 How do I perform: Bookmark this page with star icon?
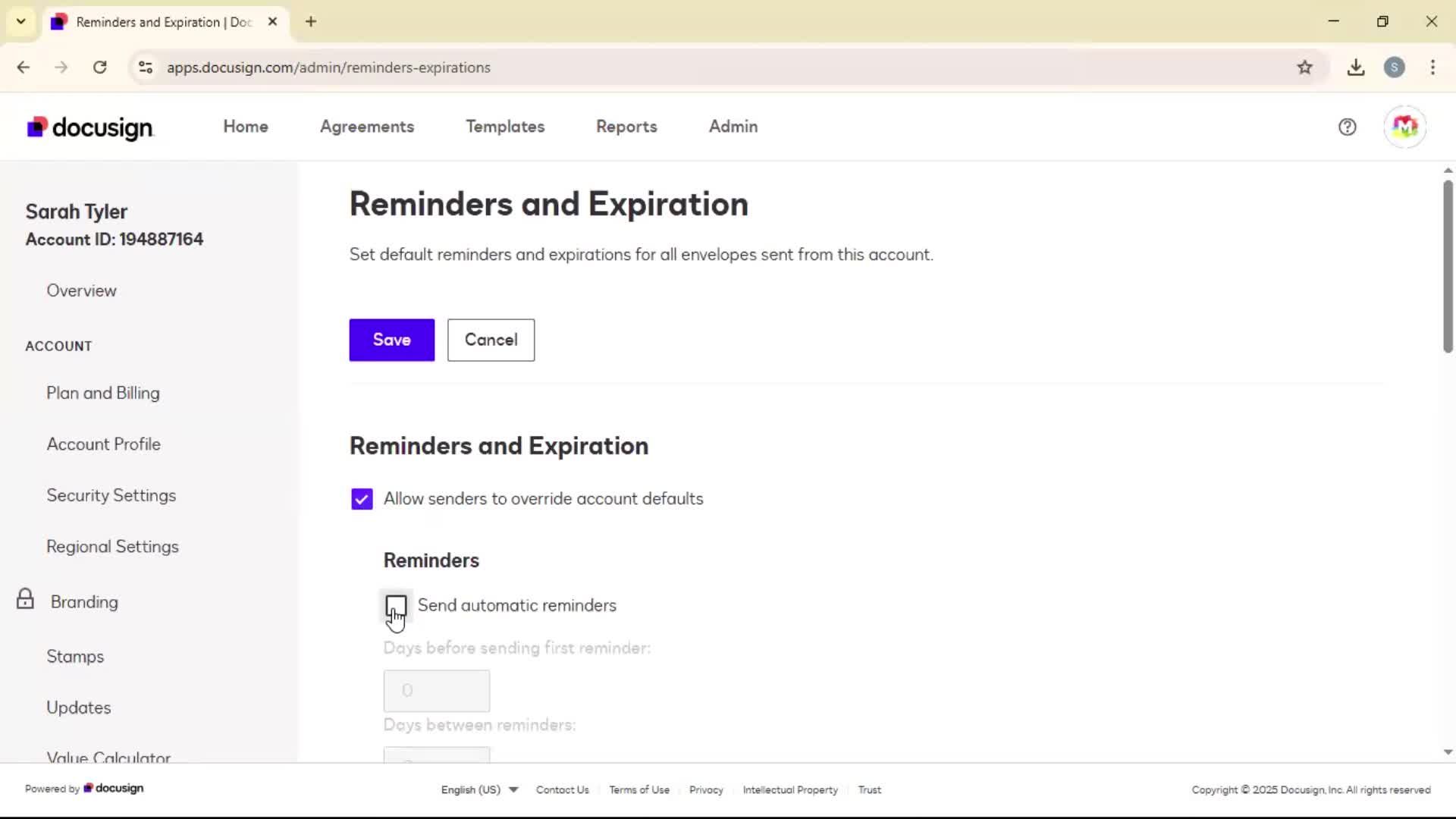(x=1304, y=67)
